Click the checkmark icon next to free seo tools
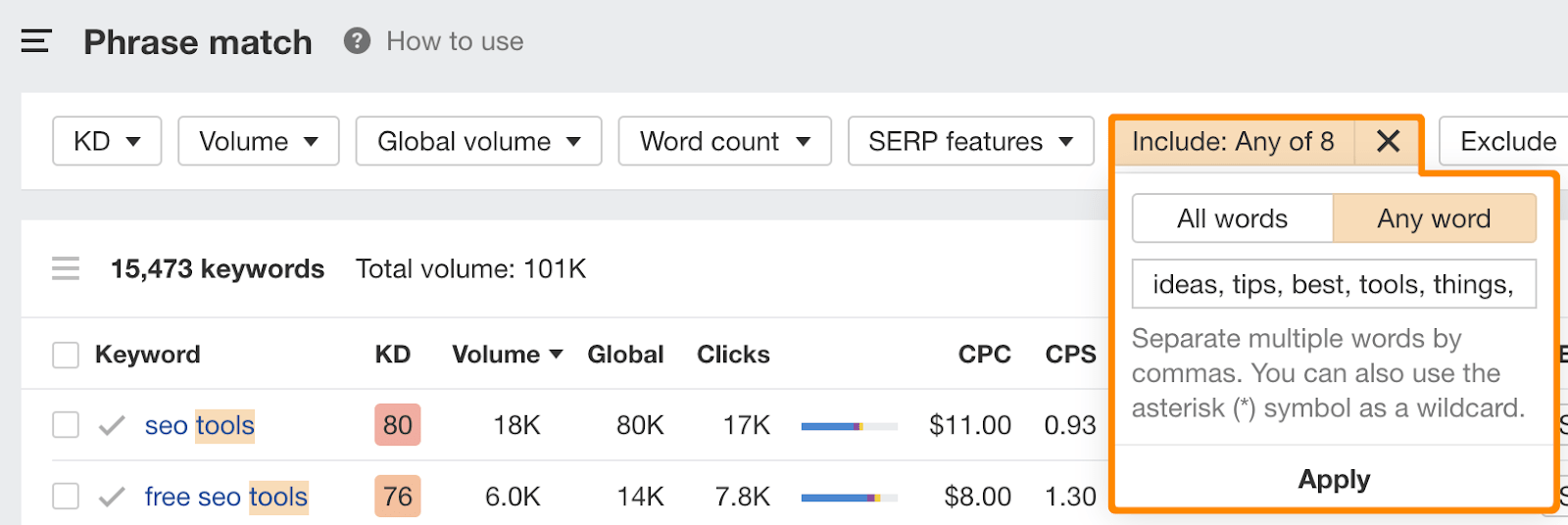This screenshot has width=1568, height=525. tap(113, 497)
